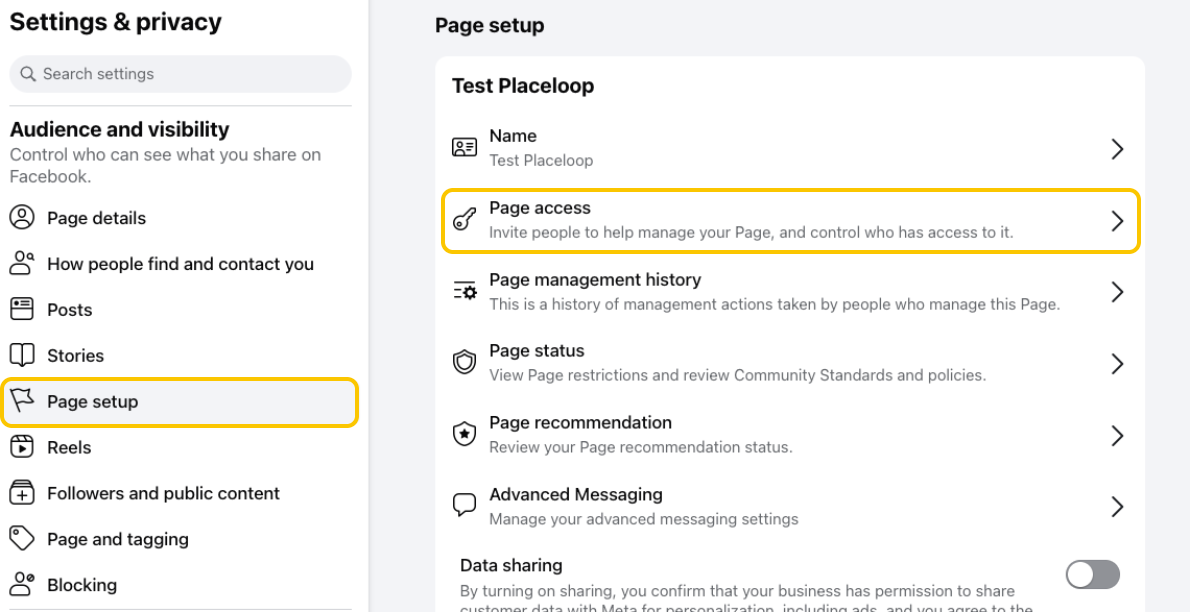The width and height of the screenshot is (1190, 612).
Task: Click the Stories book icon
Action: pyautogui.click(x=22, y=355)
